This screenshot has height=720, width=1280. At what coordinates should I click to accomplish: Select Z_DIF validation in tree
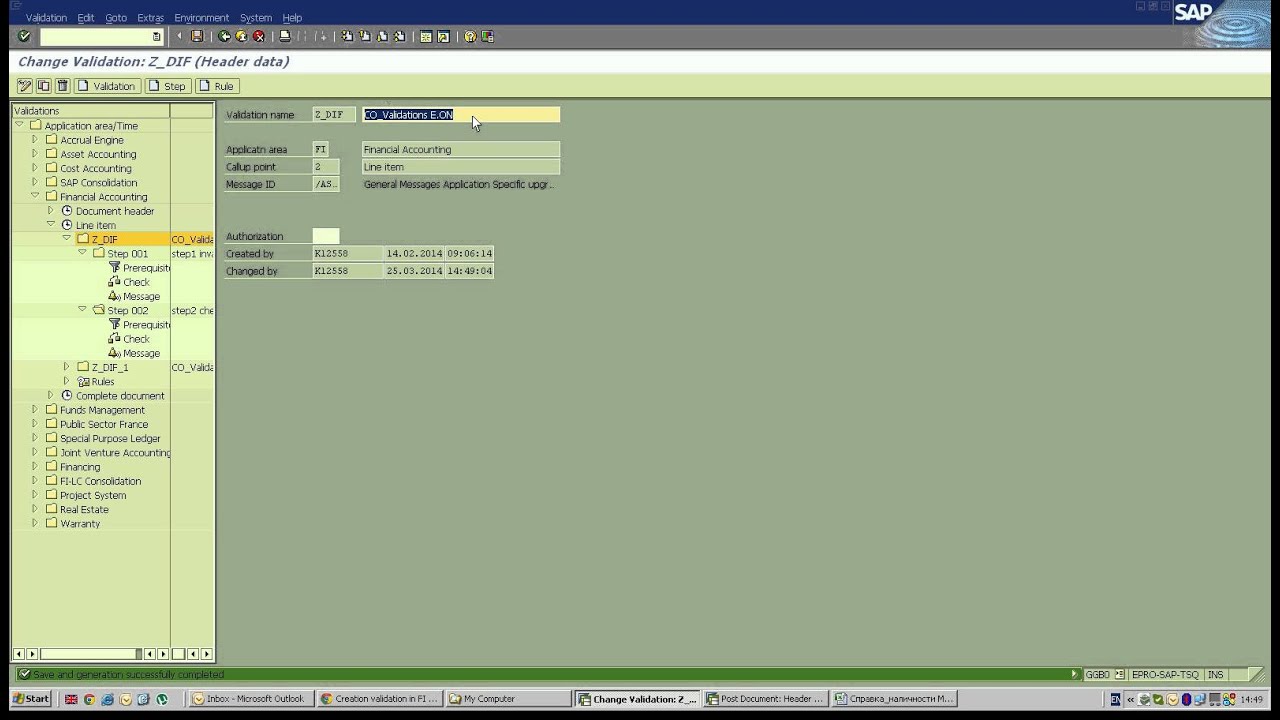coord(104,239)
